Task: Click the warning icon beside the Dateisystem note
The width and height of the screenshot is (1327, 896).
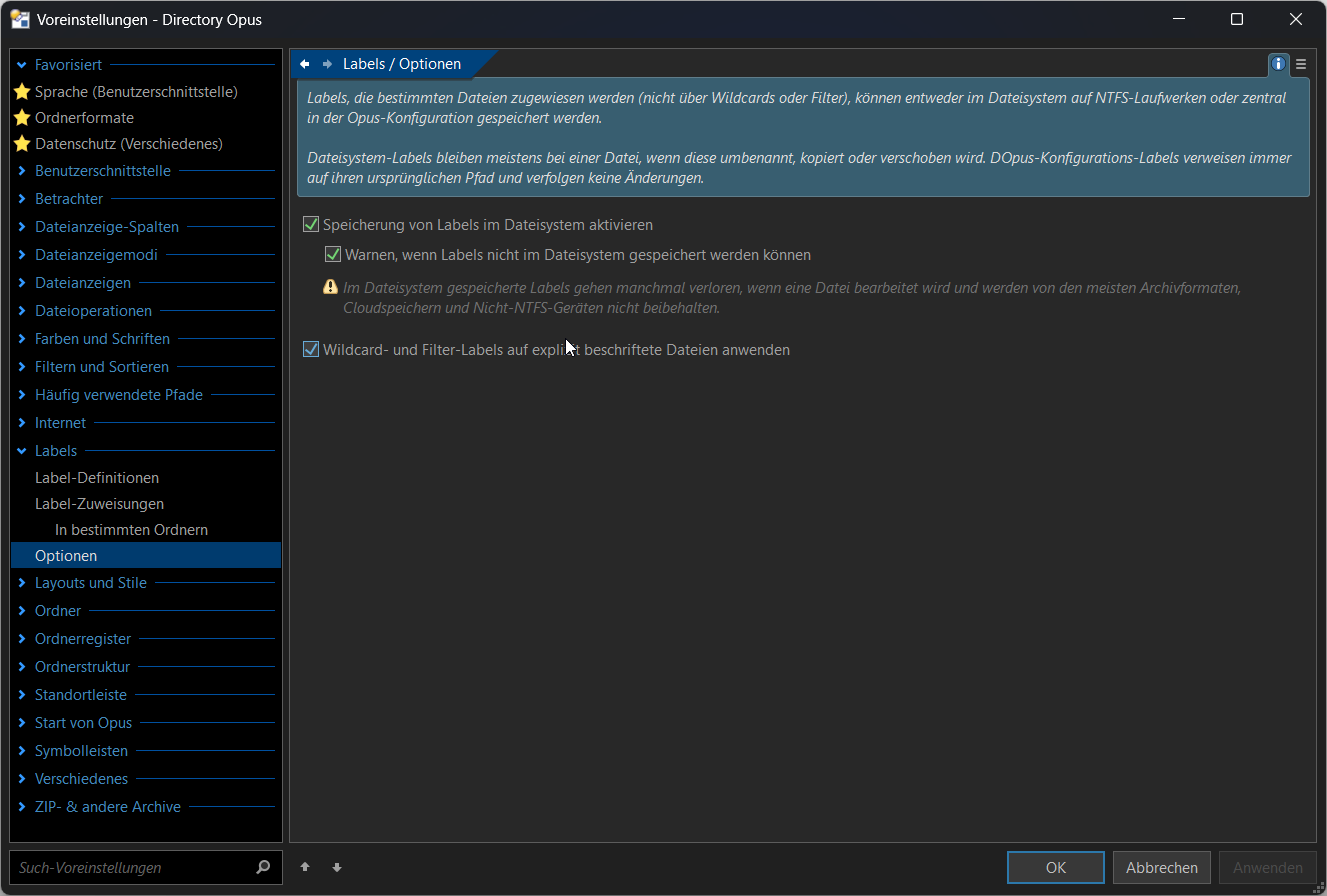Action: [331, 287]
